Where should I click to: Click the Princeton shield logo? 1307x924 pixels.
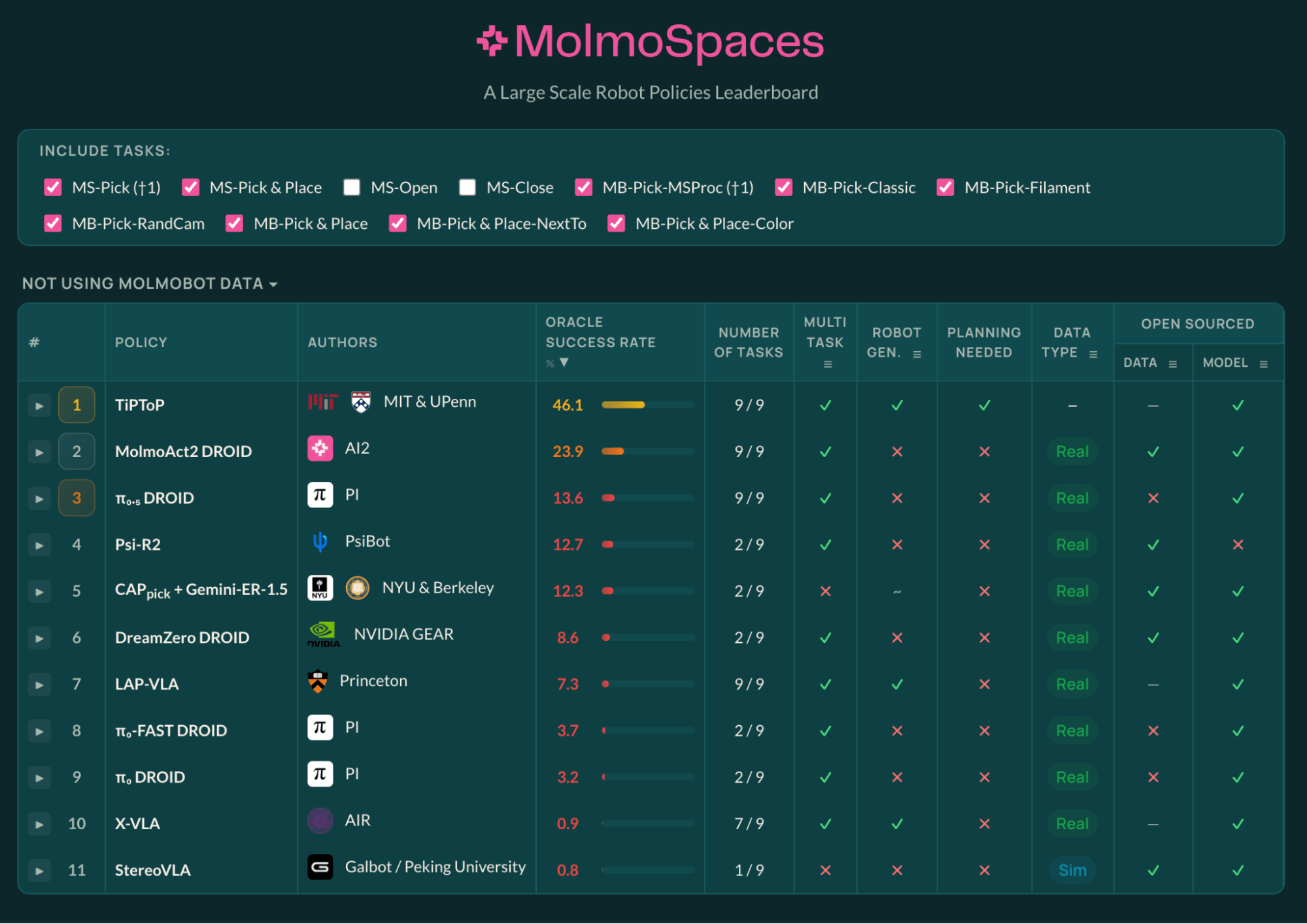(x=318, y=681)
